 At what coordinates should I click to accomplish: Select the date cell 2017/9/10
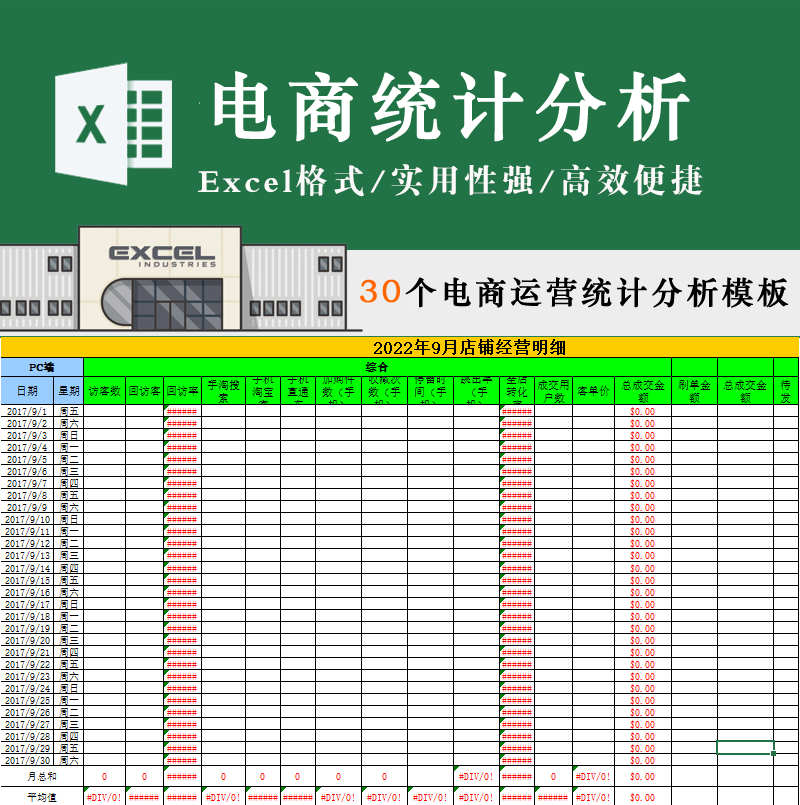27,520
